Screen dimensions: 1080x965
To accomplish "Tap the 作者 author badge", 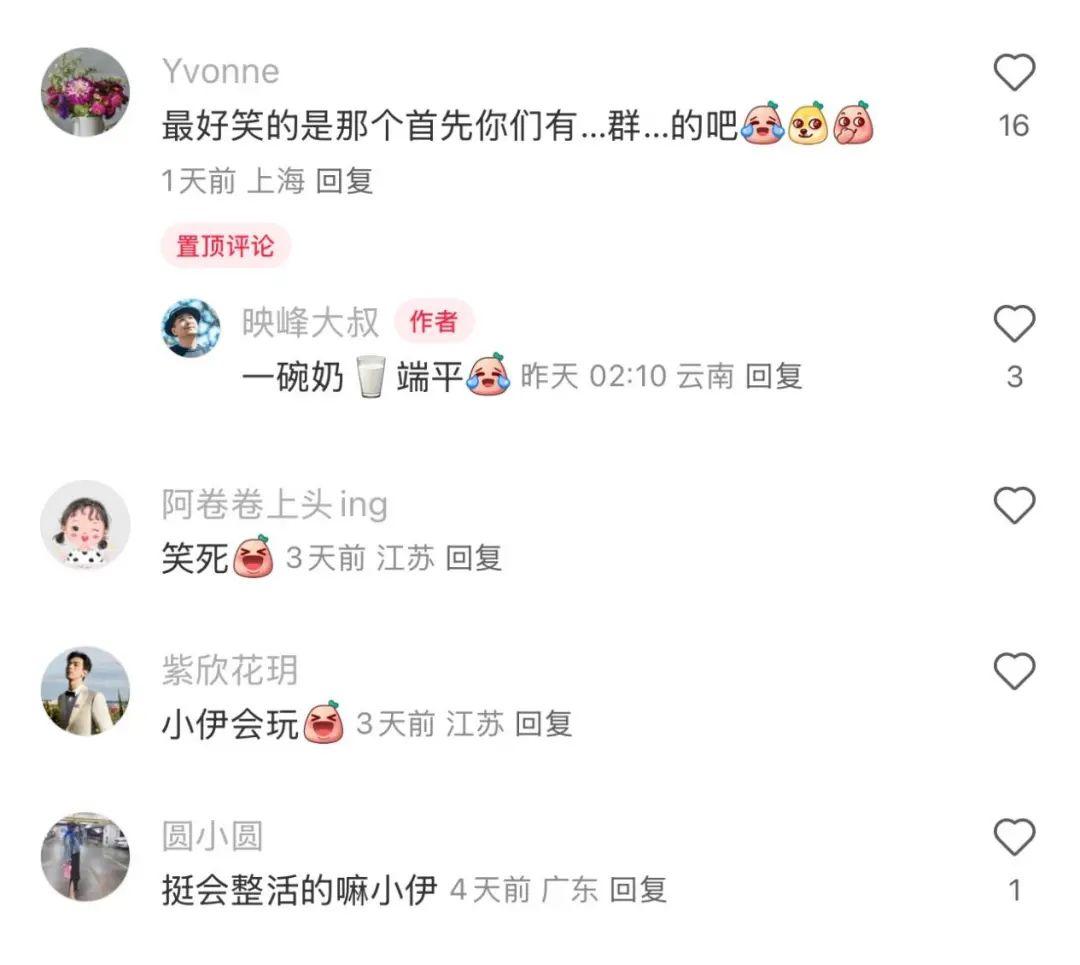I will (434, 322).
